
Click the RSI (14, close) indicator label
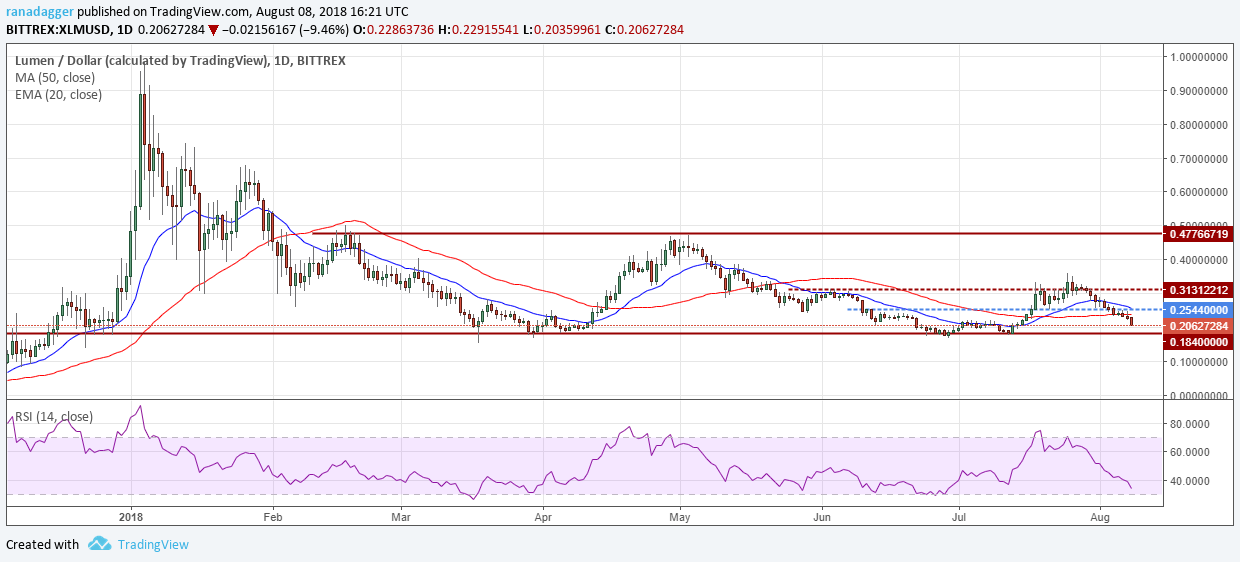(x=52, y=417)
